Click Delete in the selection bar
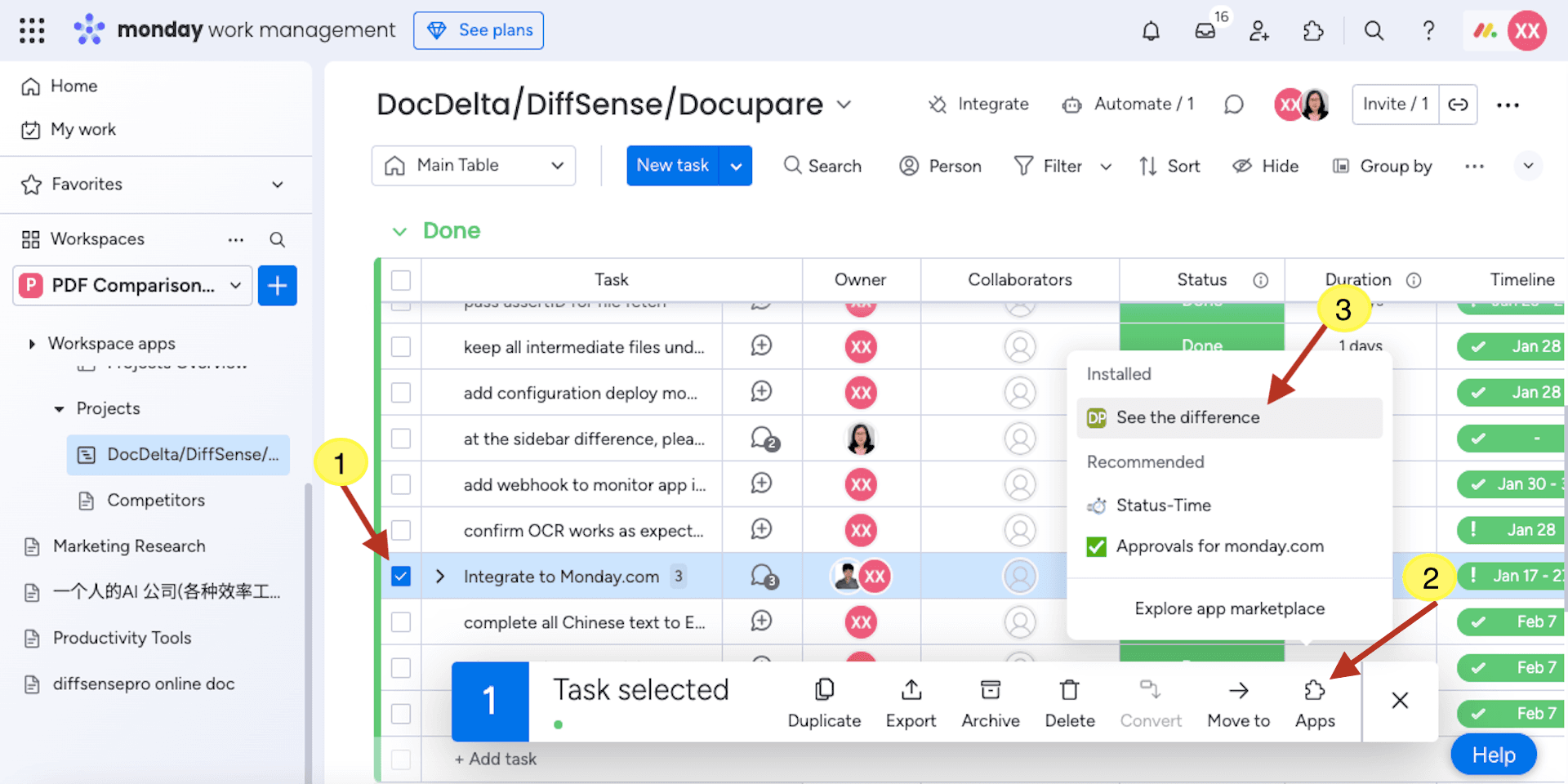This screenshot has height=784, width=1568. (x=1070, y=702)
